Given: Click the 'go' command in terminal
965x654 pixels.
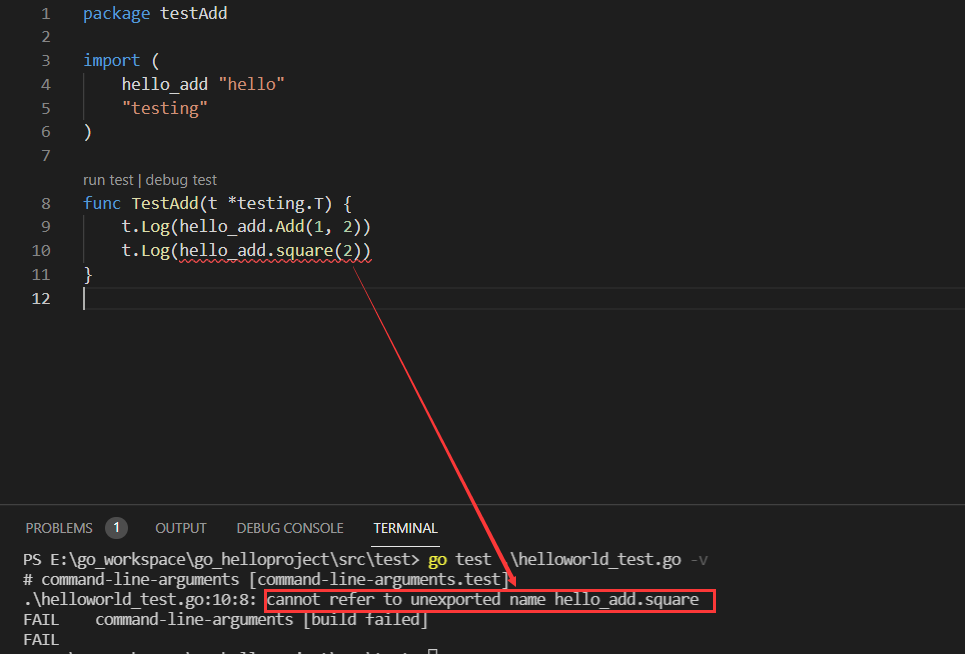Looking at the screenshot, I should tap(438, 560).
